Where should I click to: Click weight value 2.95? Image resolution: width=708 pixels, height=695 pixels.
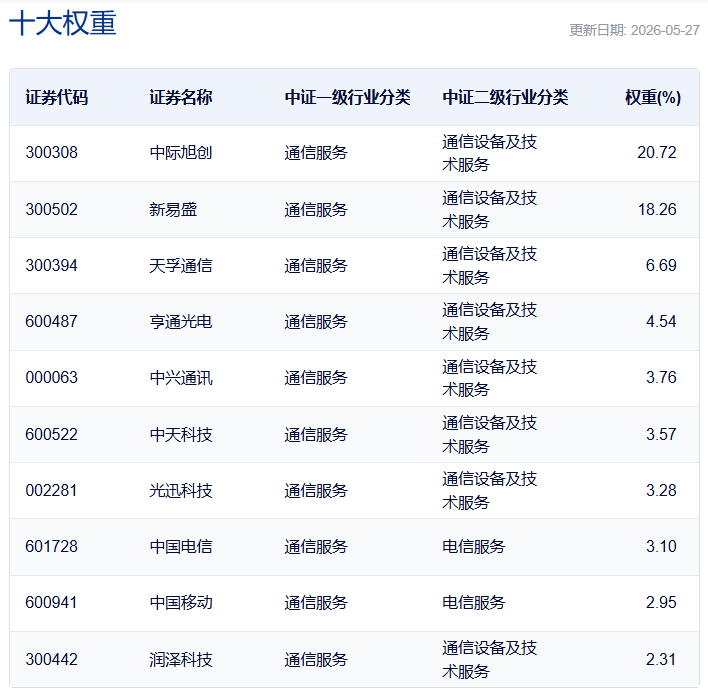pos(661,602)
